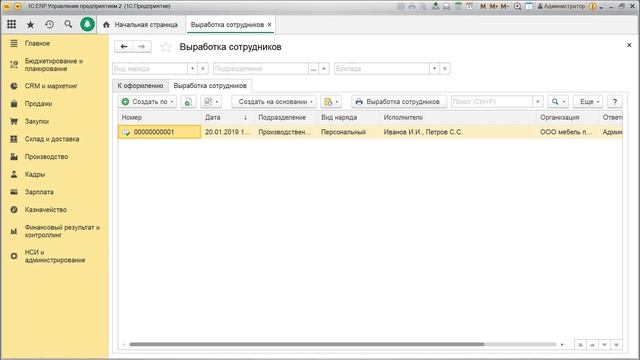Image resolution: width=640 pixels, height=360 pixels.
Task: Click in the Поиск (Ctrl+F) field
Action: pos(492,102)
